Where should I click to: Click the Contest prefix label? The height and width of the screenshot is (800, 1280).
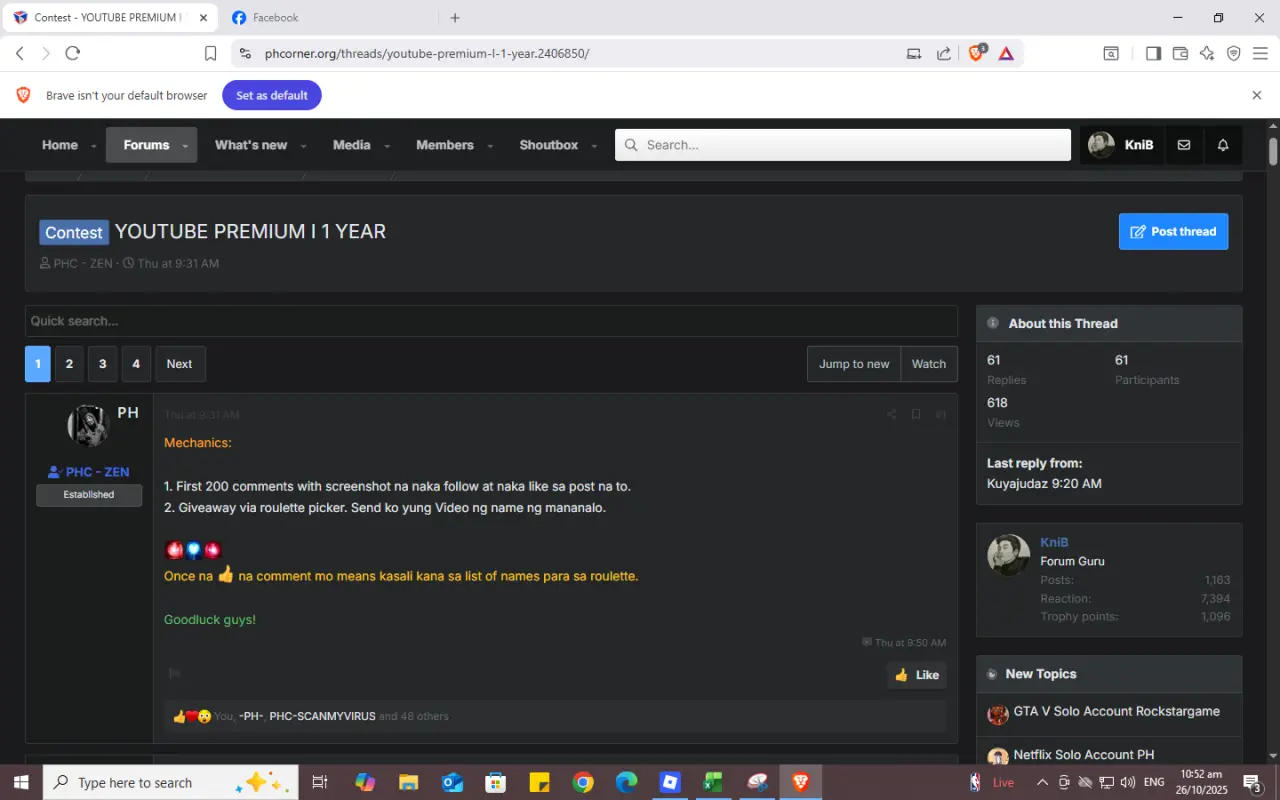(74, 232)
